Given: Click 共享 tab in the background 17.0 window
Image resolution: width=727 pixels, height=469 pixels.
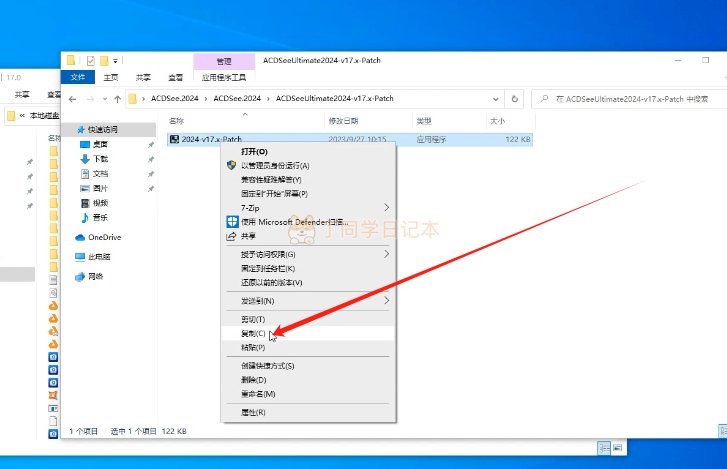Looking at the screenshot, I should coord(22,95).
